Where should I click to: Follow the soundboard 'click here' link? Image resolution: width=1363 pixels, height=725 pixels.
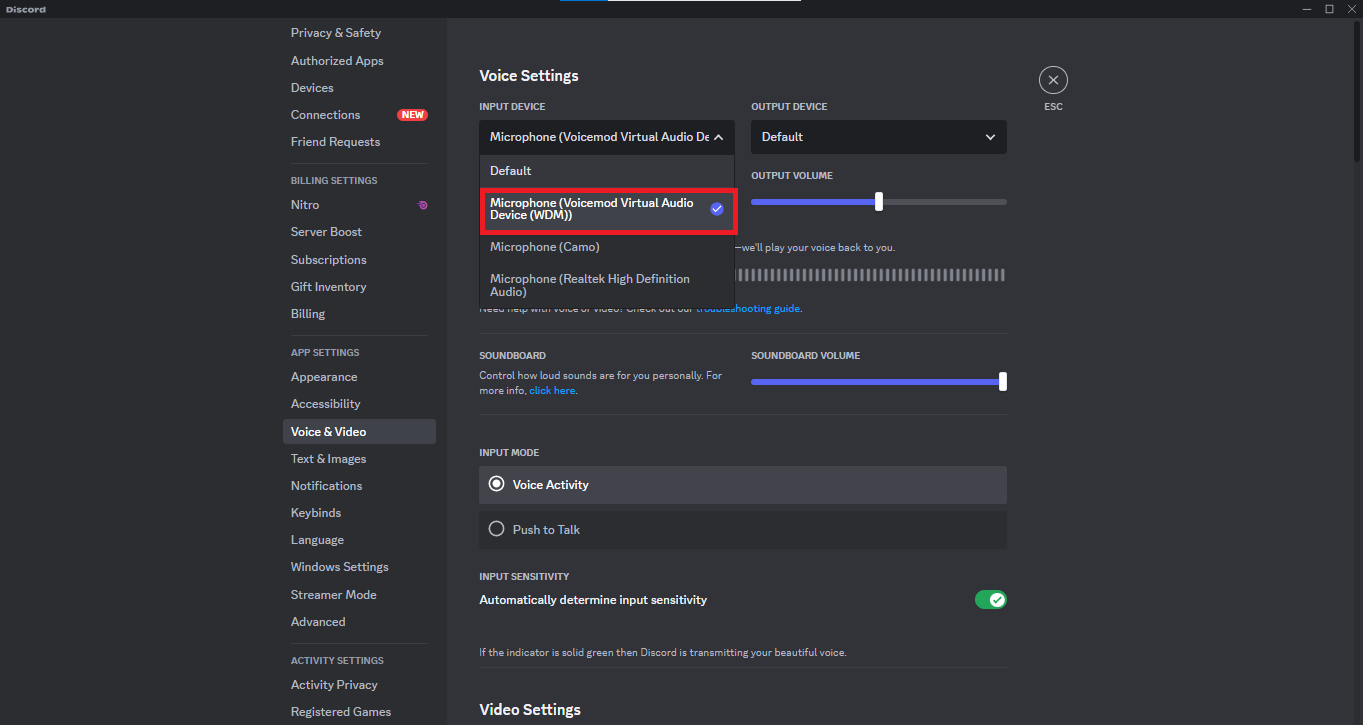pyautogui.click(x=552, y=391)
